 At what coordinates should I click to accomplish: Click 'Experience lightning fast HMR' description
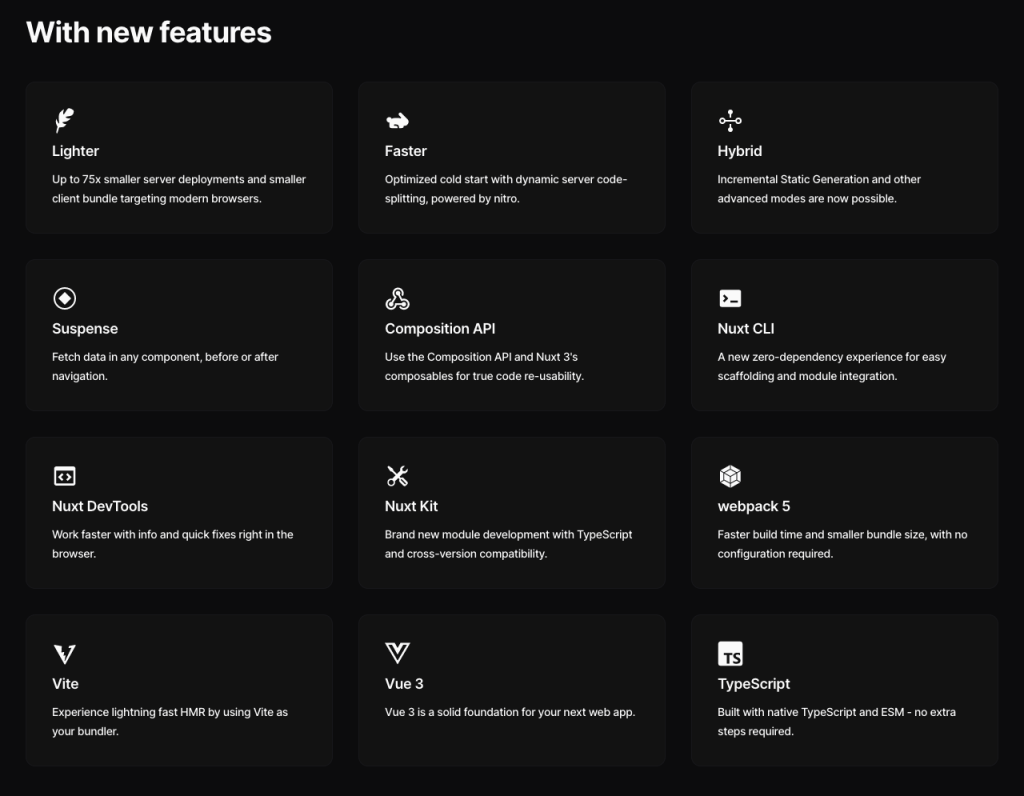coord(170,722)
